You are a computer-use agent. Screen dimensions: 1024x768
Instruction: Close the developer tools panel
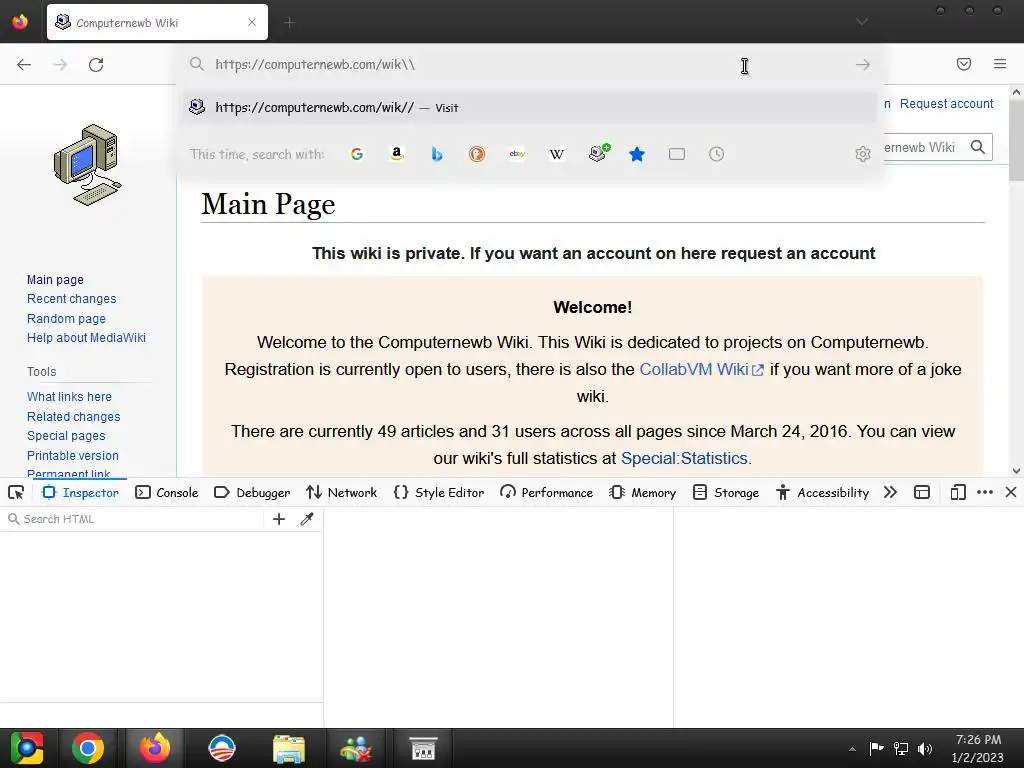click(x=1011, y=492)
